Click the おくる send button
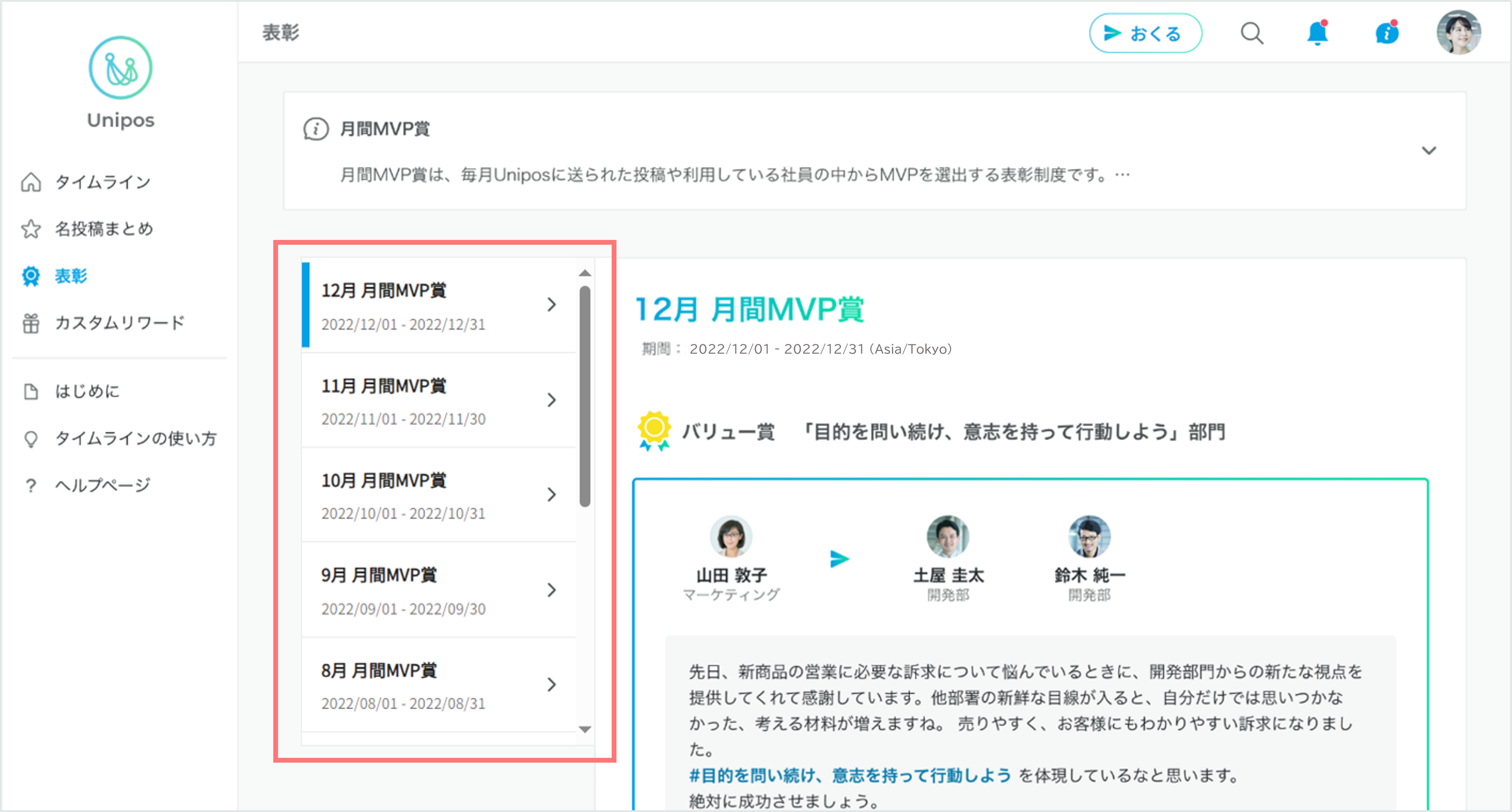Viewport: 1512px width, 812px height. coord(1145,33)
